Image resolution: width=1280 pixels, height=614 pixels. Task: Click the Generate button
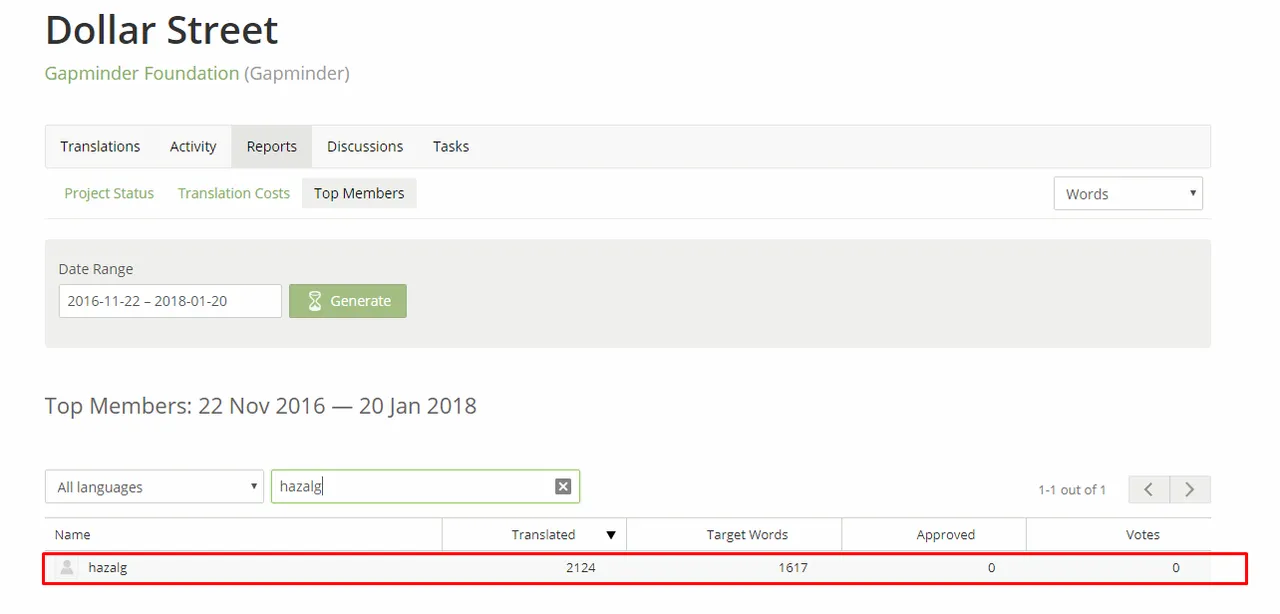(348, 301)
